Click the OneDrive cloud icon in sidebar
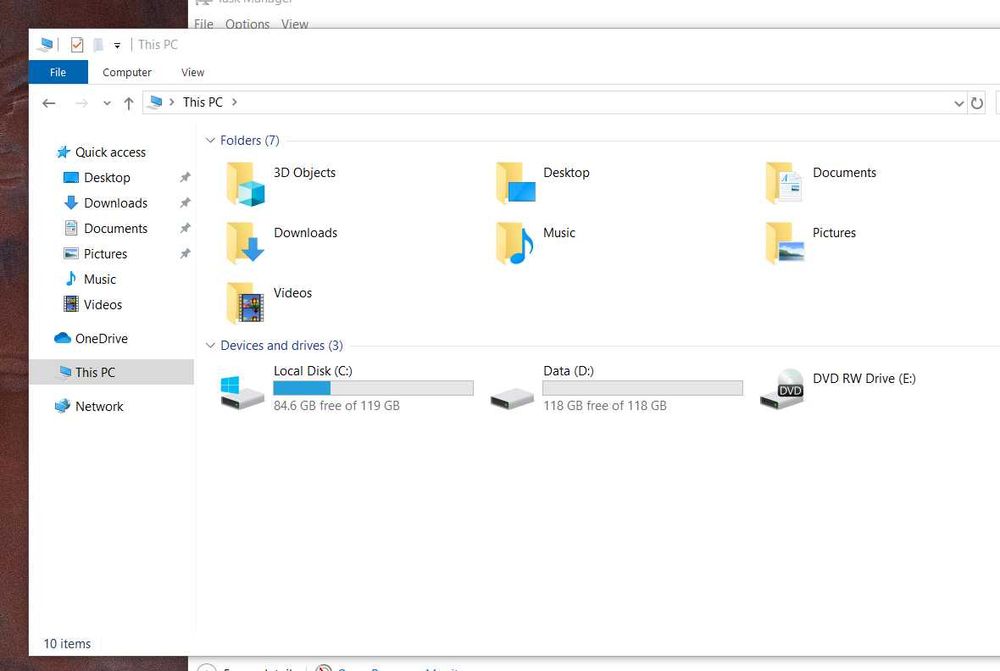 [62, 338]
